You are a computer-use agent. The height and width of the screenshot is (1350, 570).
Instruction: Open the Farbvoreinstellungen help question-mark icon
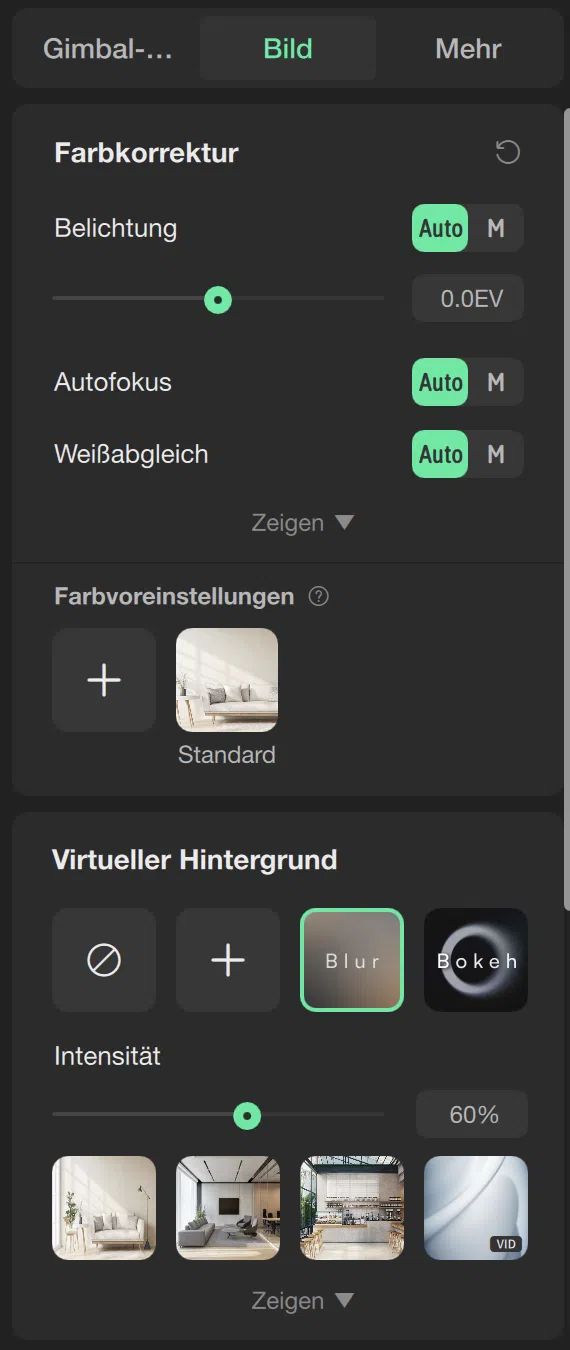319,597
